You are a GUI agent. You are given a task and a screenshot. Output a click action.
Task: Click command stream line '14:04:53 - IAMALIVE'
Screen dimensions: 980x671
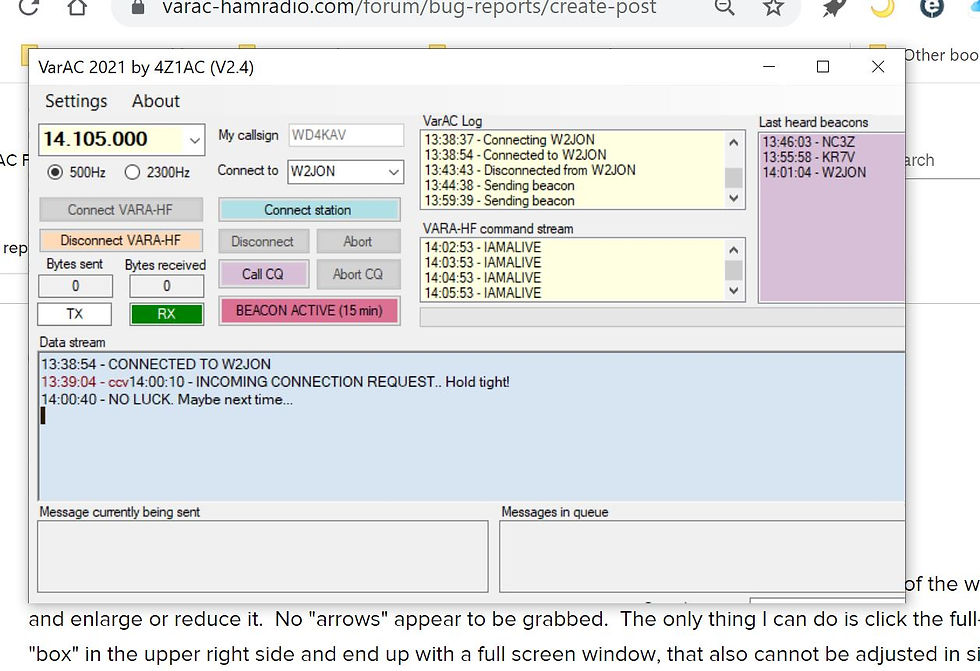(x=482, y=278)
